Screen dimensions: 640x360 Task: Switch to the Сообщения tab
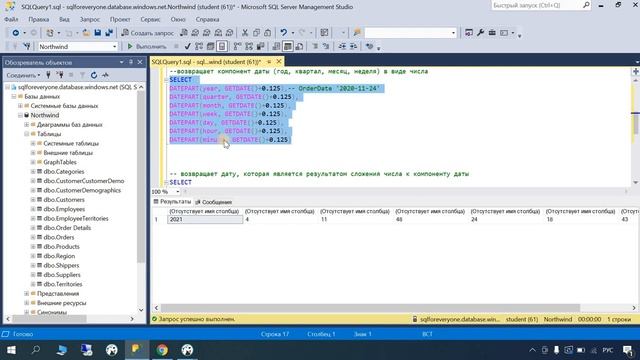click(213, 202)
